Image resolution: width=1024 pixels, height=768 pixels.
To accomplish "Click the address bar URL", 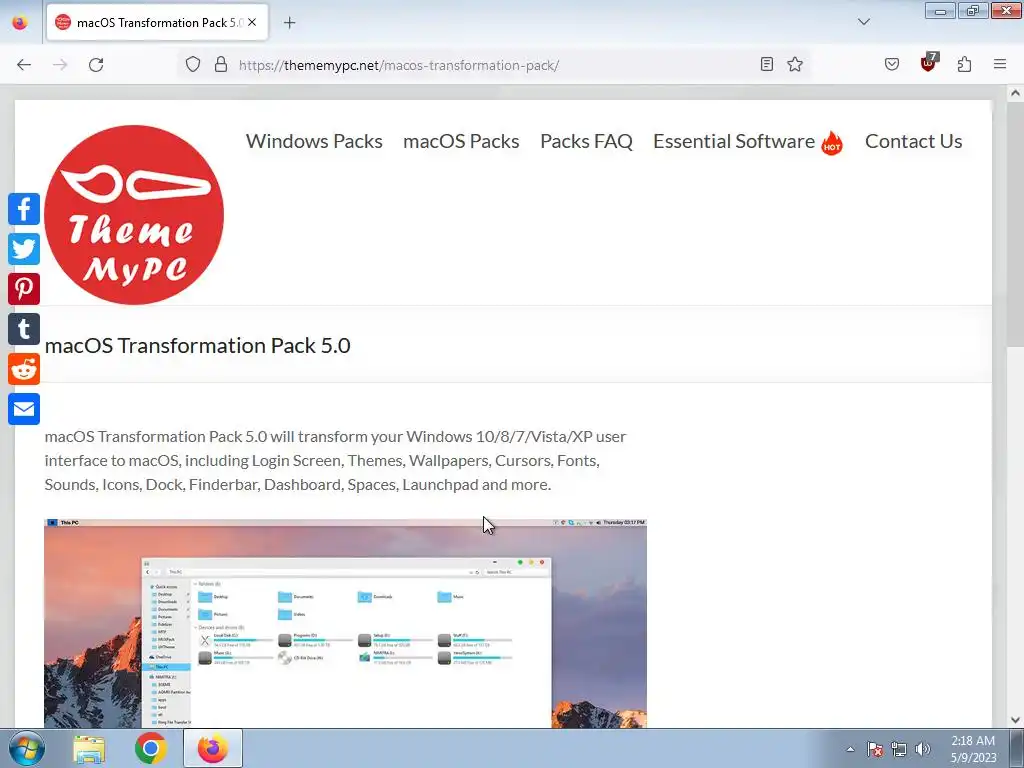I will coord(399,65).
